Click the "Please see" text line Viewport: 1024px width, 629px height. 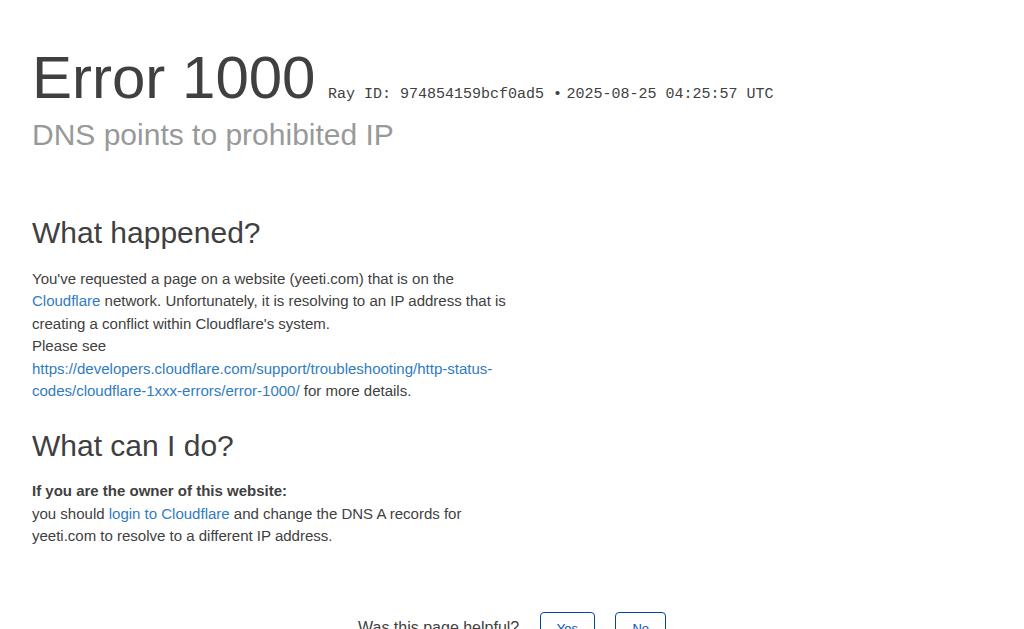(69, 346)
